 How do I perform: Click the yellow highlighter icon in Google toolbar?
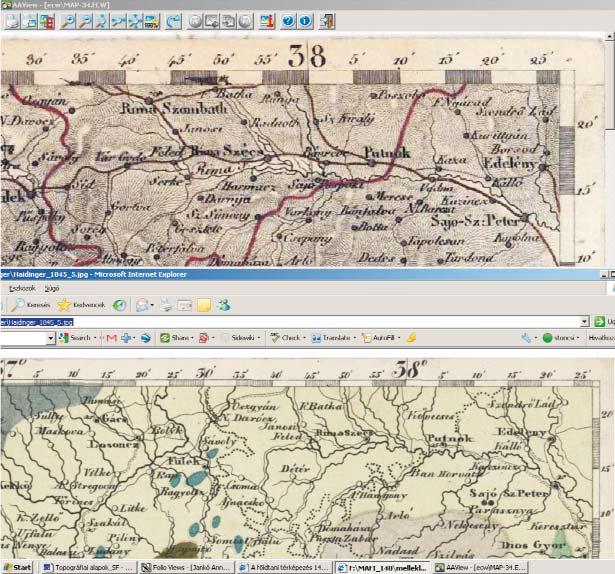tap(411, 338)
